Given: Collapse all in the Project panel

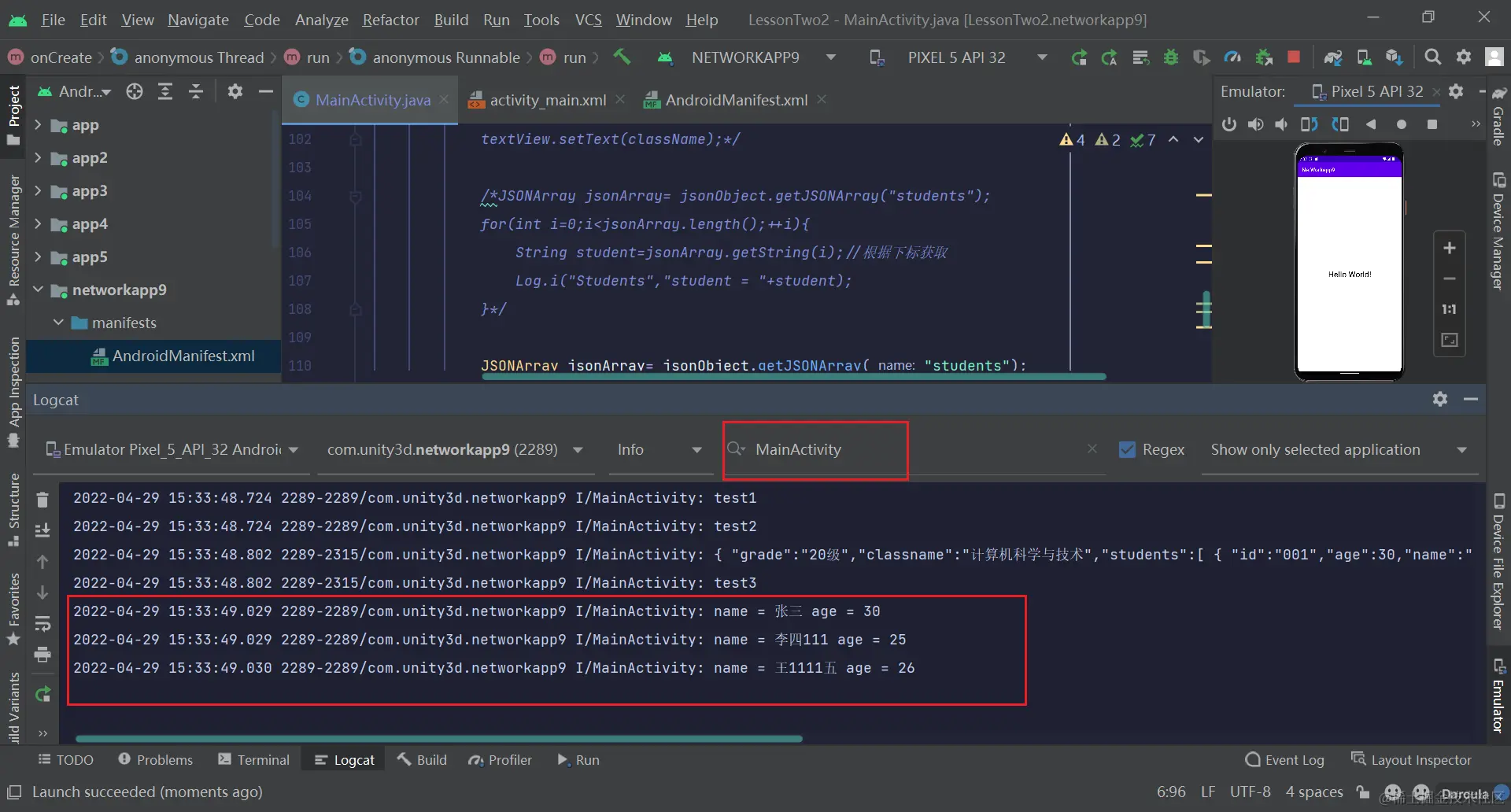Looking at the screenshot, I should tap(196, 91).
